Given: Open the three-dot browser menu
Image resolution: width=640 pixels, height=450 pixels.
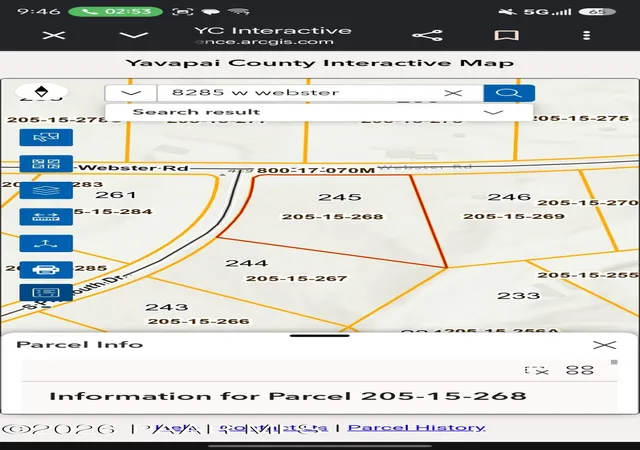Looking at the screenshot, I should (587, 36).
